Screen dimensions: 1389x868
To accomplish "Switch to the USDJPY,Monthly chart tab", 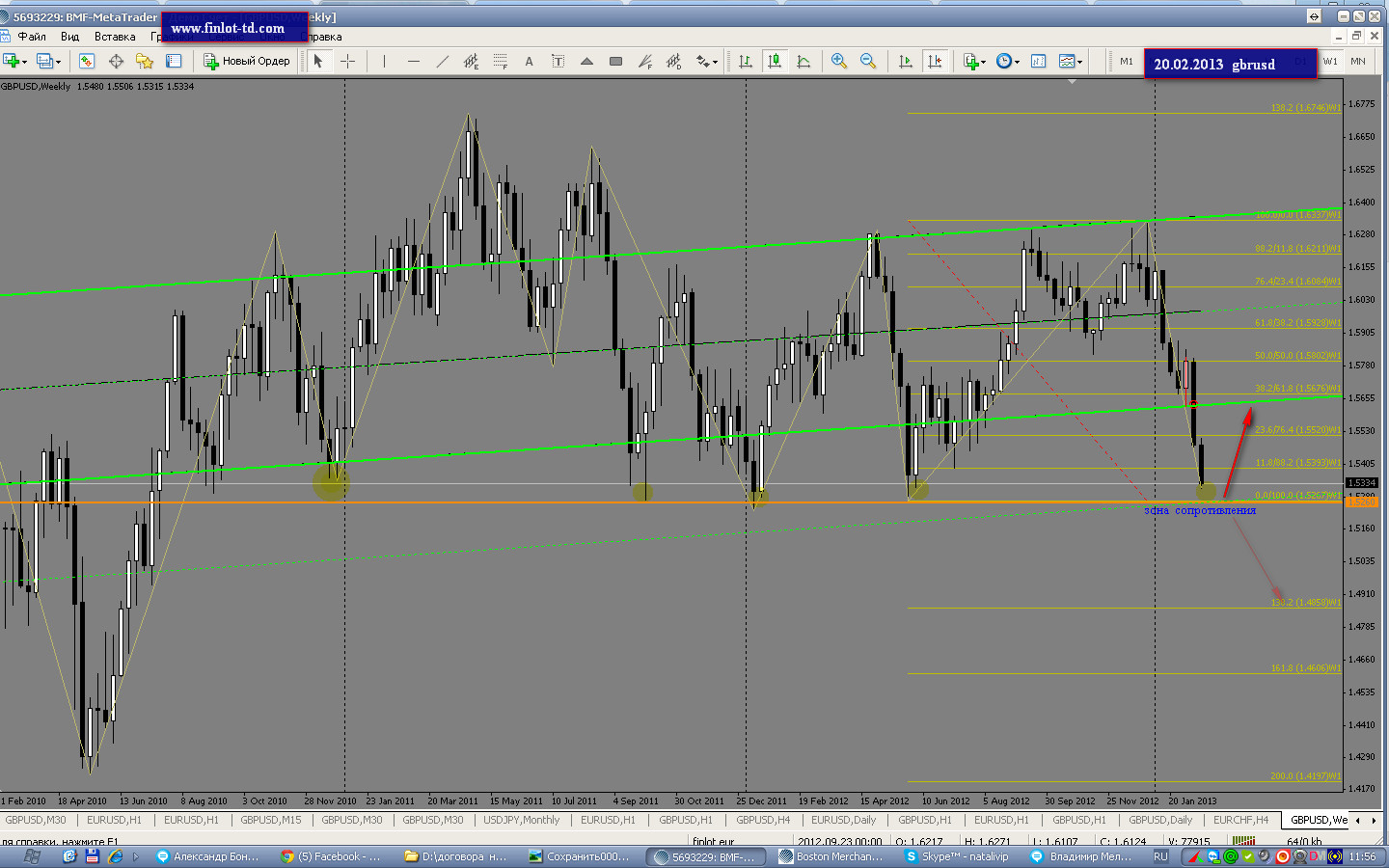I will tap(521, 820).
